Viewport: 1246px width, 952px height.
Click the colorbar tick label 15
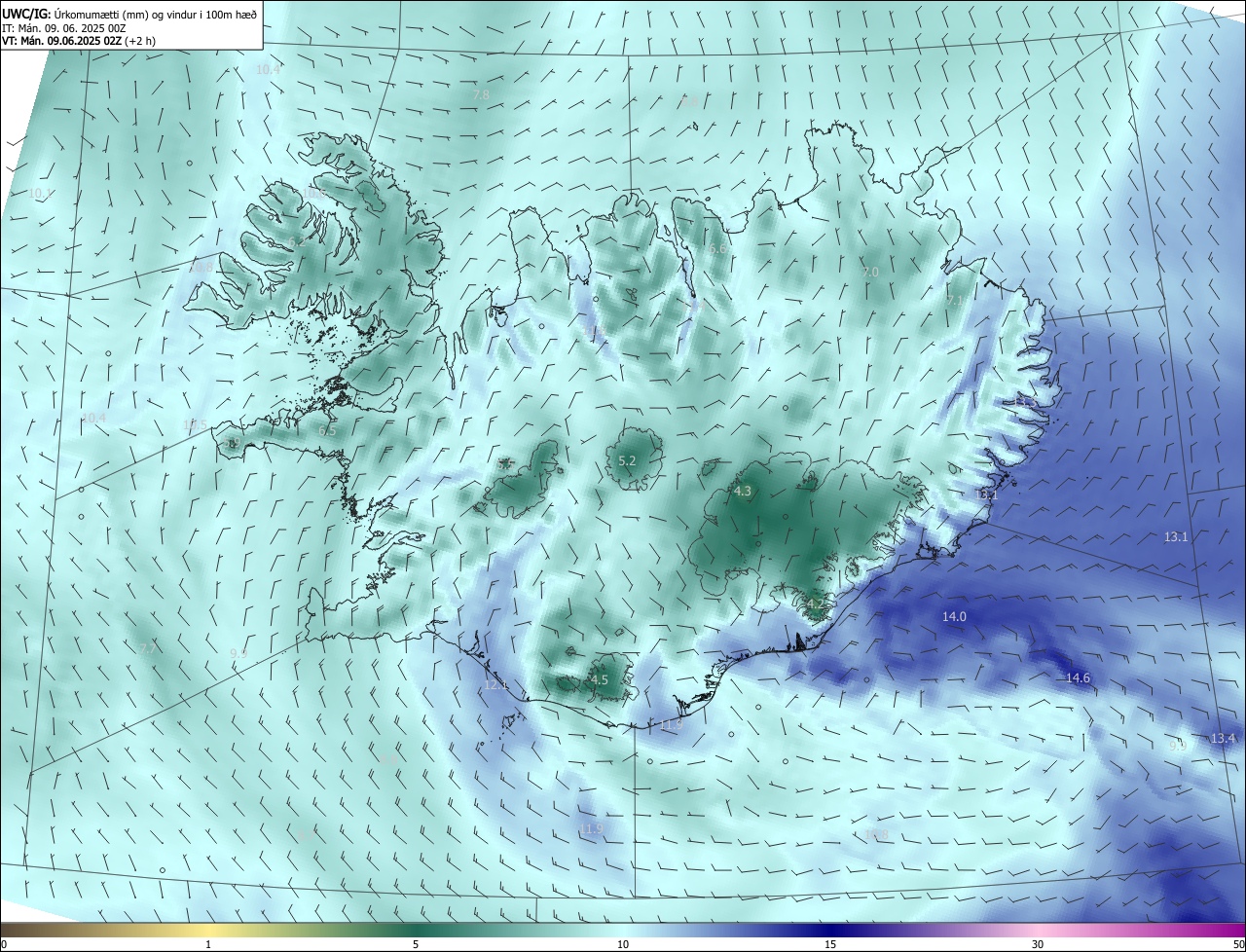[x=830, y=944]
